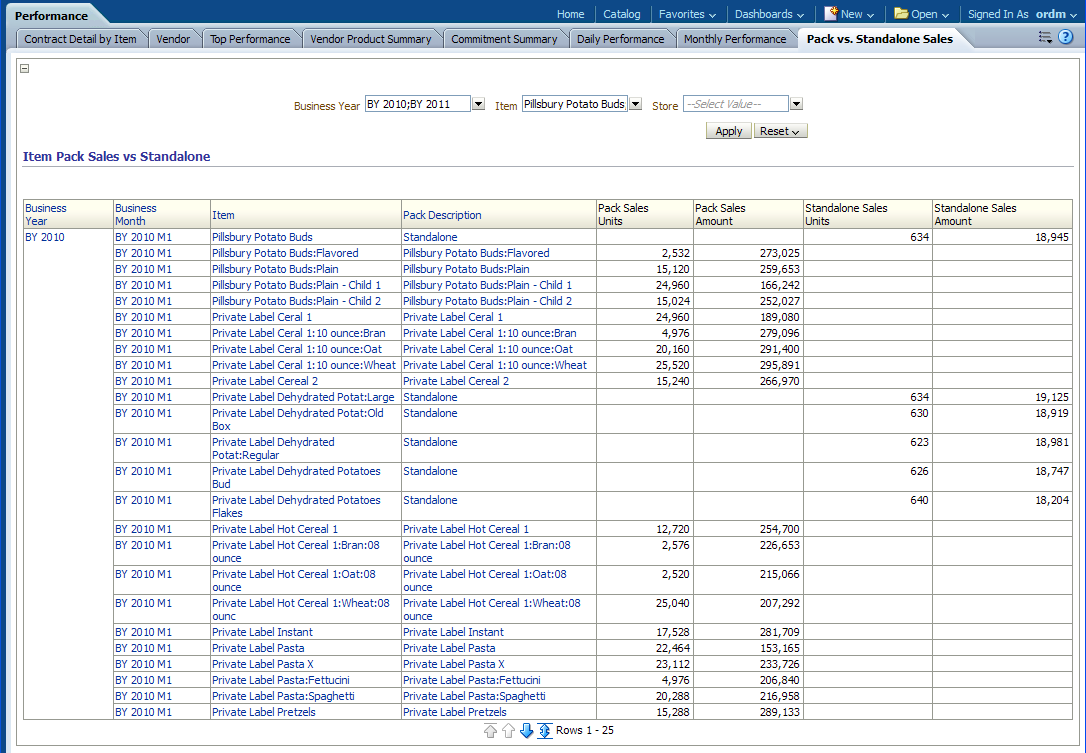This screenshot has width=1086, height=753.
Task: Go to next 25 rows arrow
Action: click(527, 731)
